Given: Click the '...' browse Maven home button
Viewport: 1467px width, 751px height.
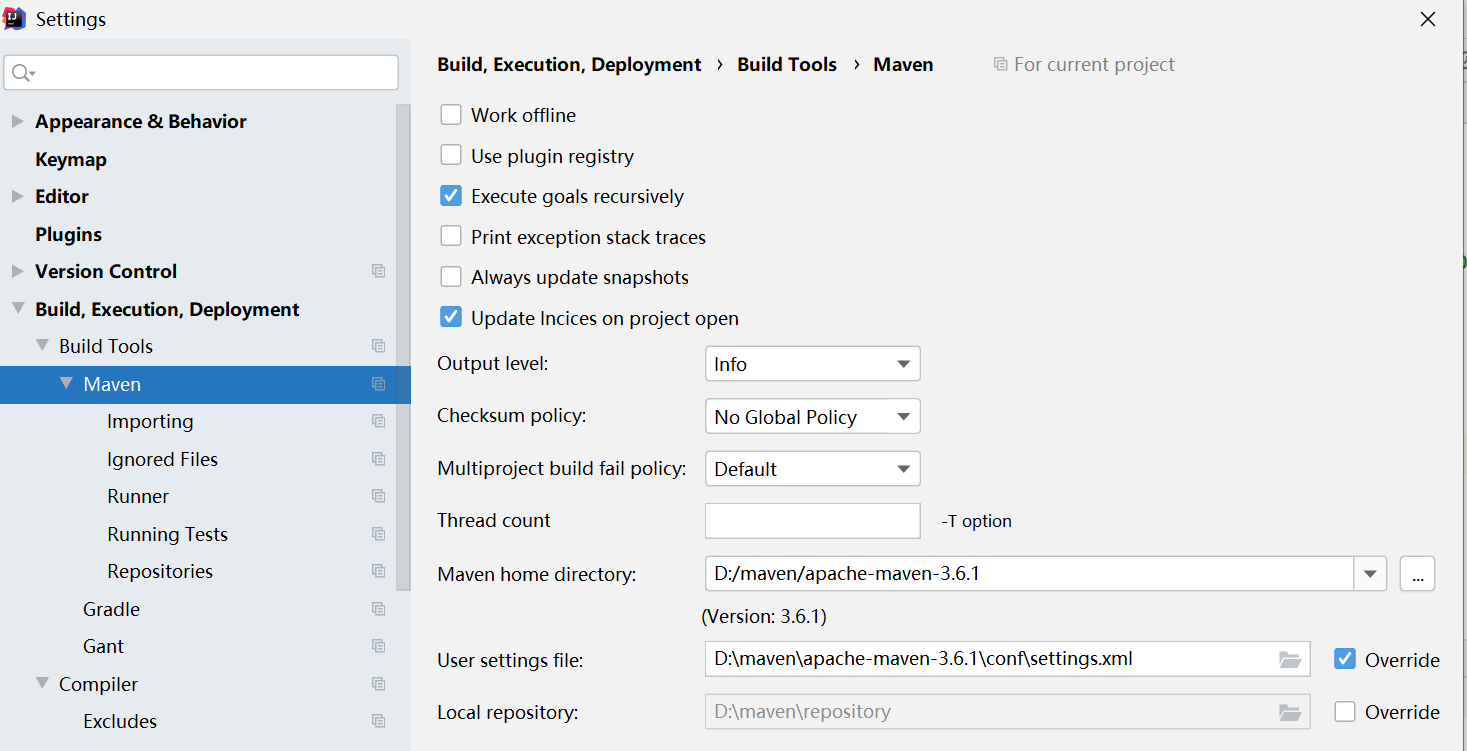Looking at the screenshot, I should [1417, 574].
